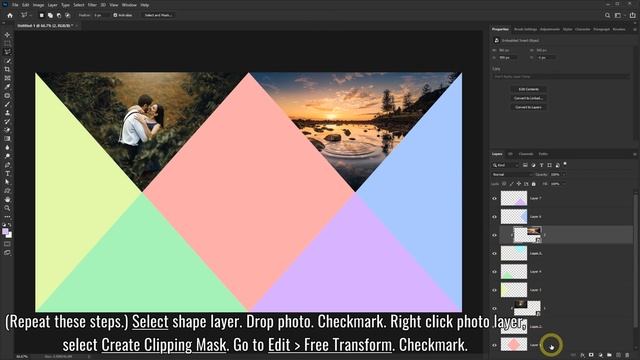Select the Polygonal Lasso tool

(7, 52)
